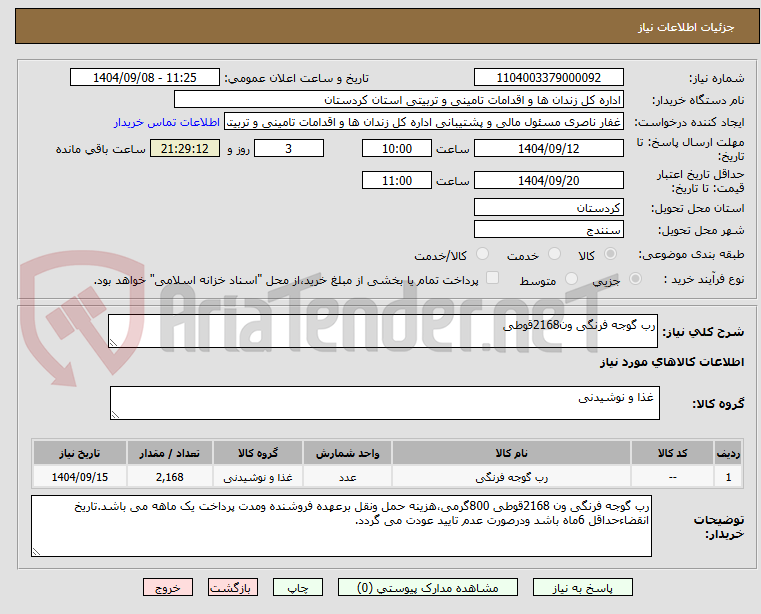Click the response deadline date 1404/09/12
This screenshot has height=614, width=761.
point(548,149)
